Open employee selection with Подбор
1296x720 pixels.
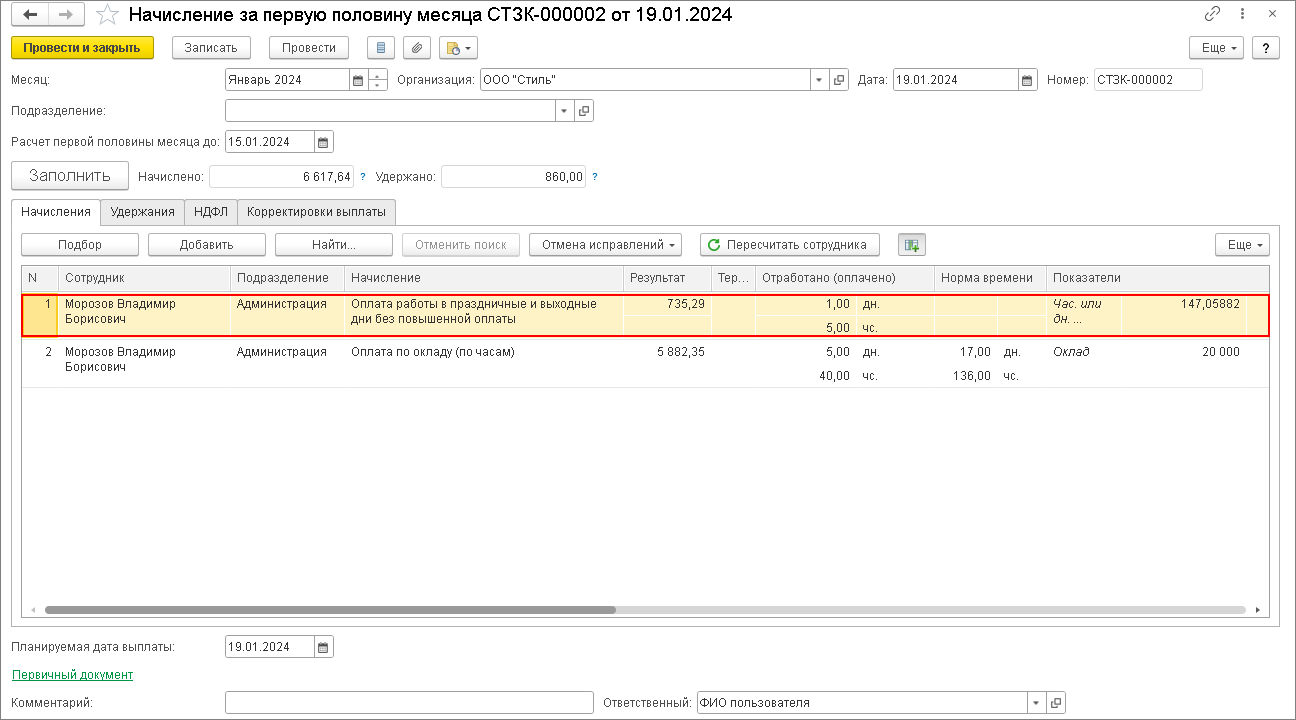80,245
